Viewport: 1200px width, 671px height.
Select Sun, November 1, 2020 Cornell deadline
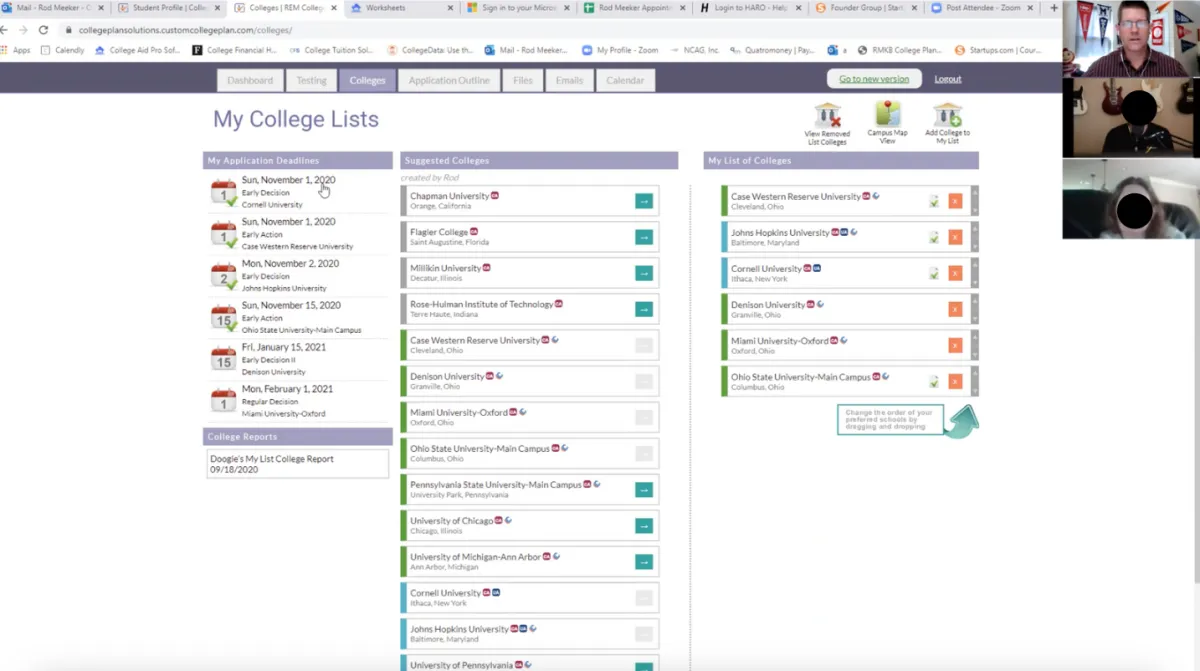click(298, 192)
